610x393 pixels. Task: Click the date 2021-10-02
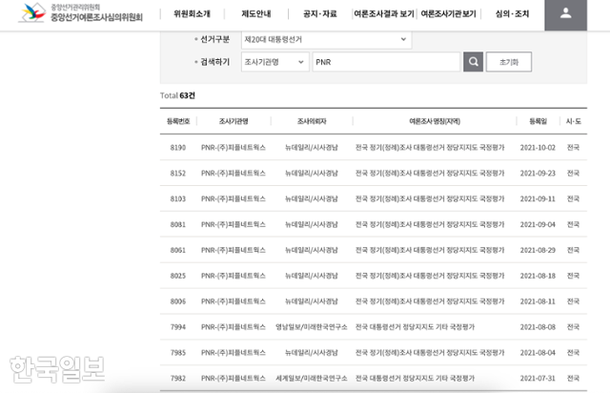point(538,147)
